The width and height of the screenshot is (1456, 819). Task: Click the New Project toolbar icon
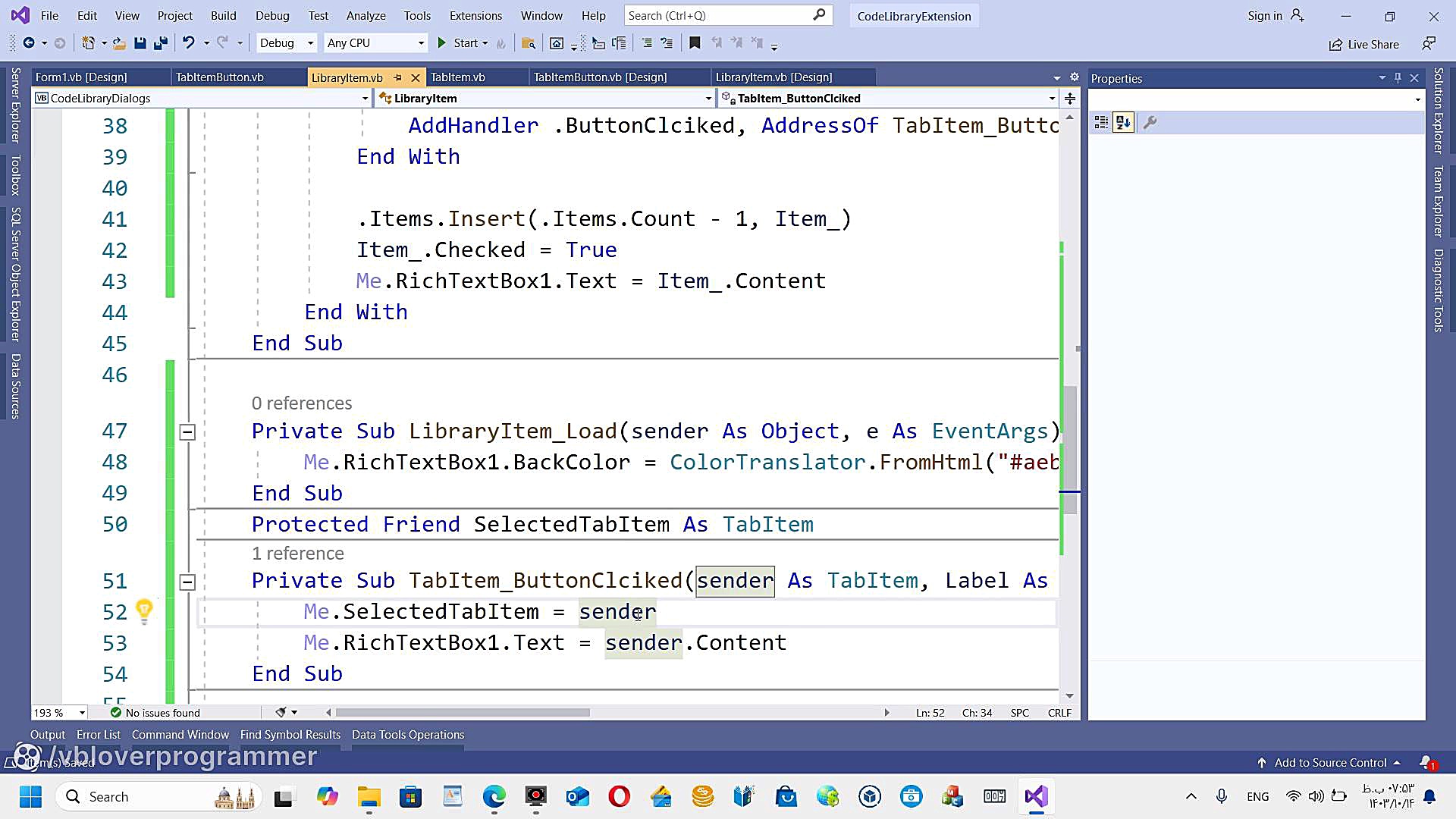88,43
